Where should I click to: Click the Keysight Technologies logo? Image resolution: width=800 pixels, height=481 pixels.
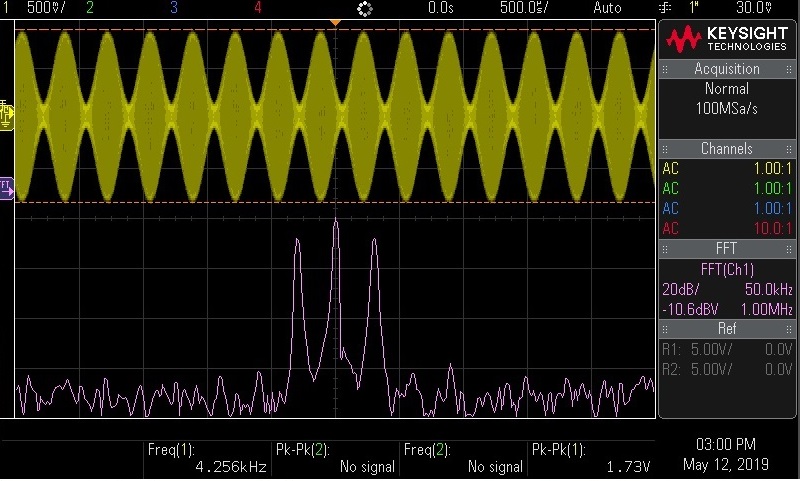coord(727,40)
